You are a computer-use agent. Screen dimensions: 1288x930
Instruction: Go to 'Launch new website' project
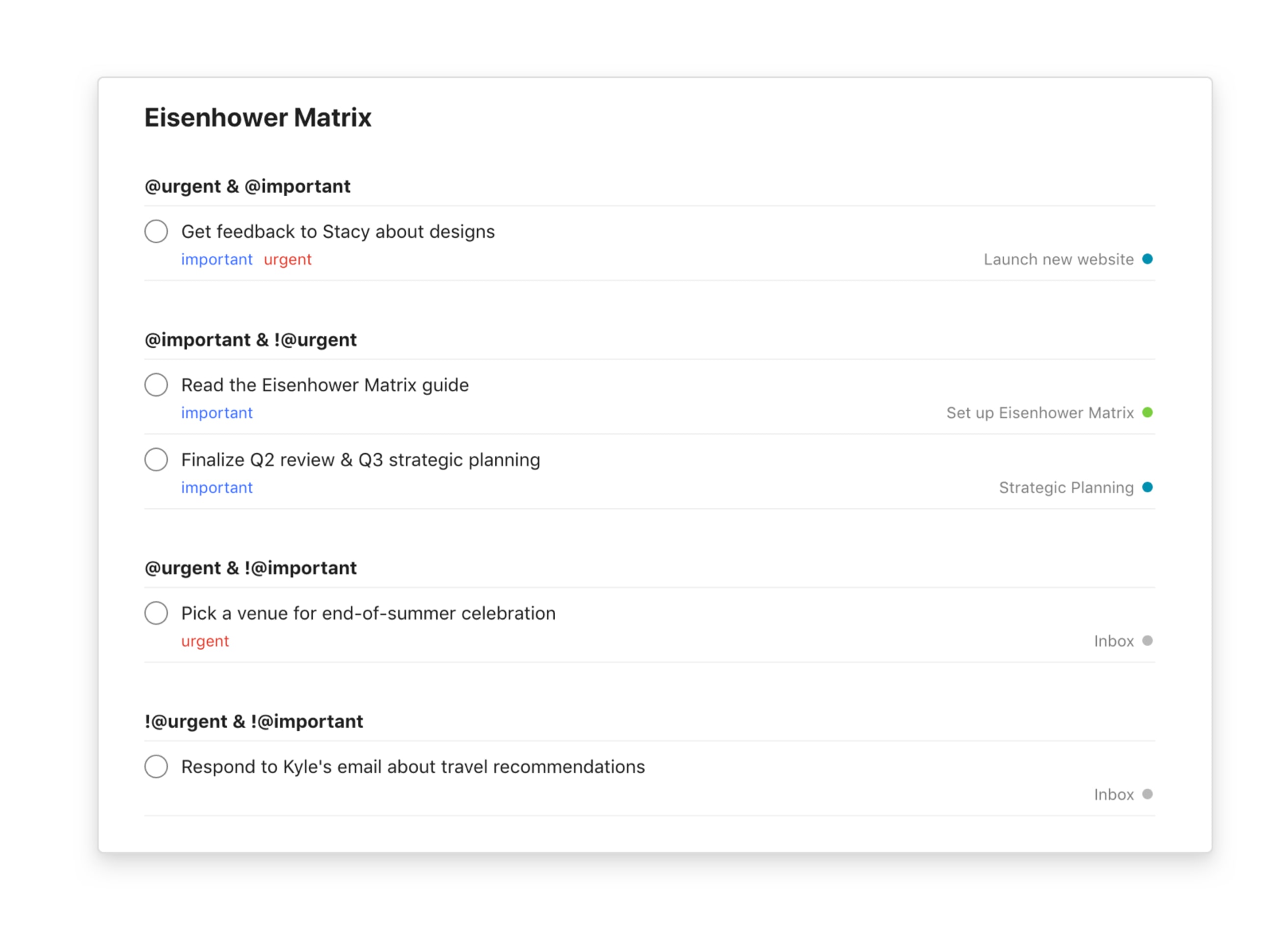(x=1058, y=260)
